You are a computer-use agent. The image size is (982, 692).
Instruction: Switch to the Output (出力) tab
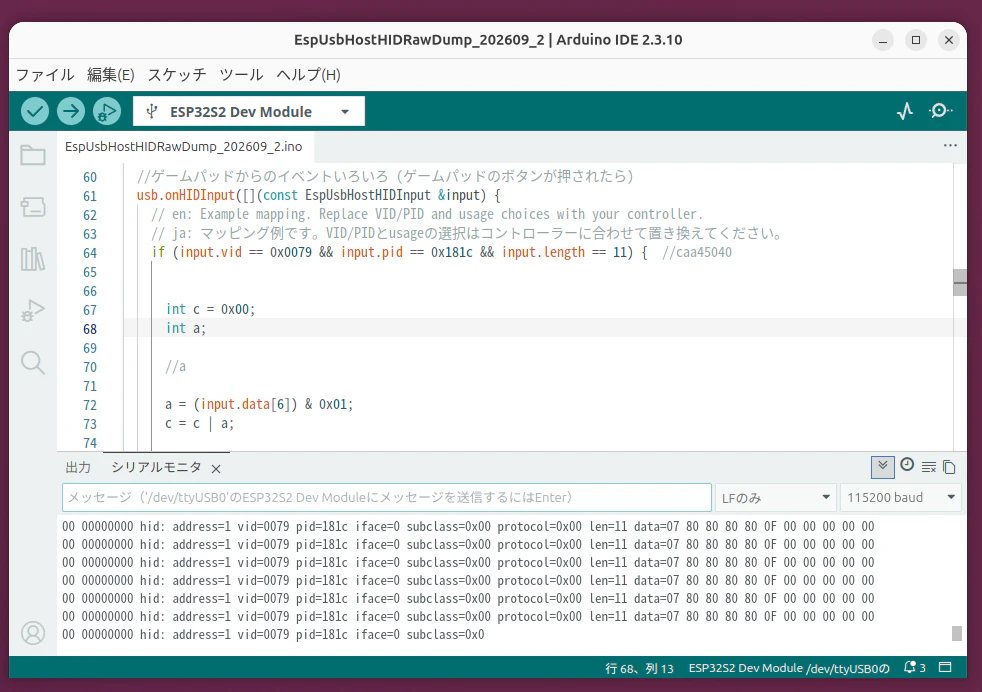click(x=78, y=467)
